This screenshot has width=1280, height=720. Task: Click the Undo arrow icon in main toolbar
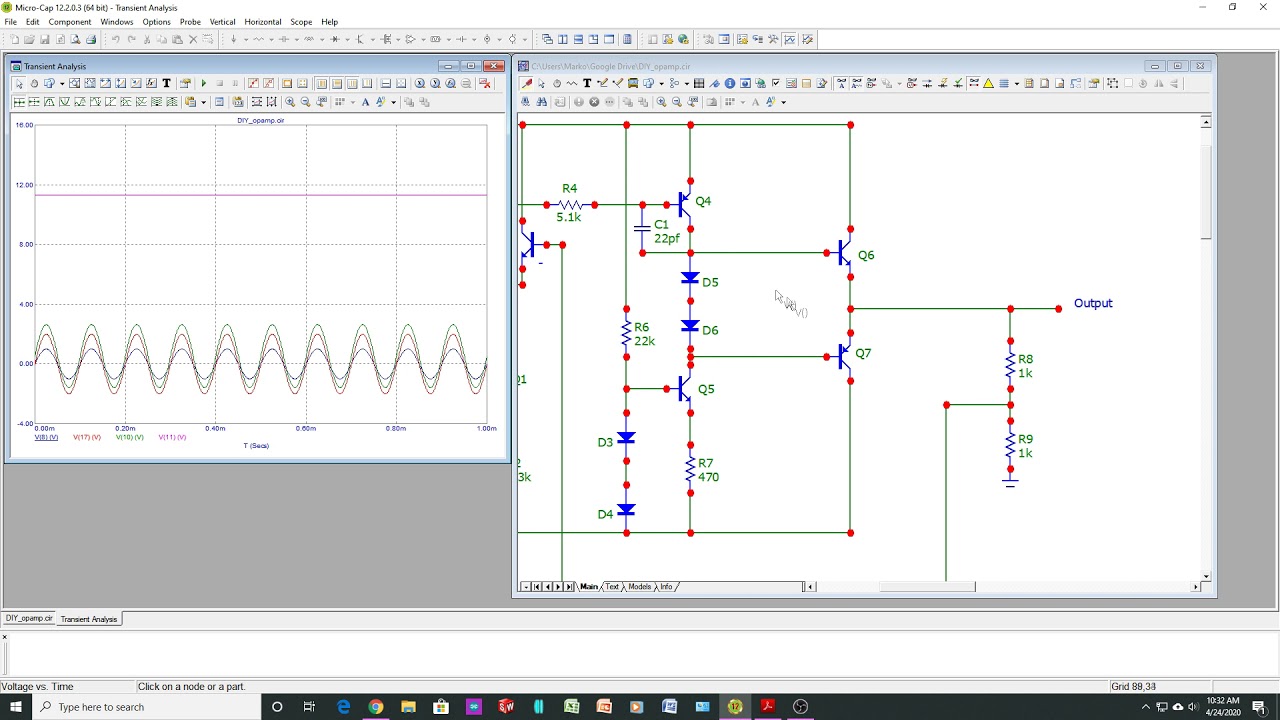click(116, 39)
